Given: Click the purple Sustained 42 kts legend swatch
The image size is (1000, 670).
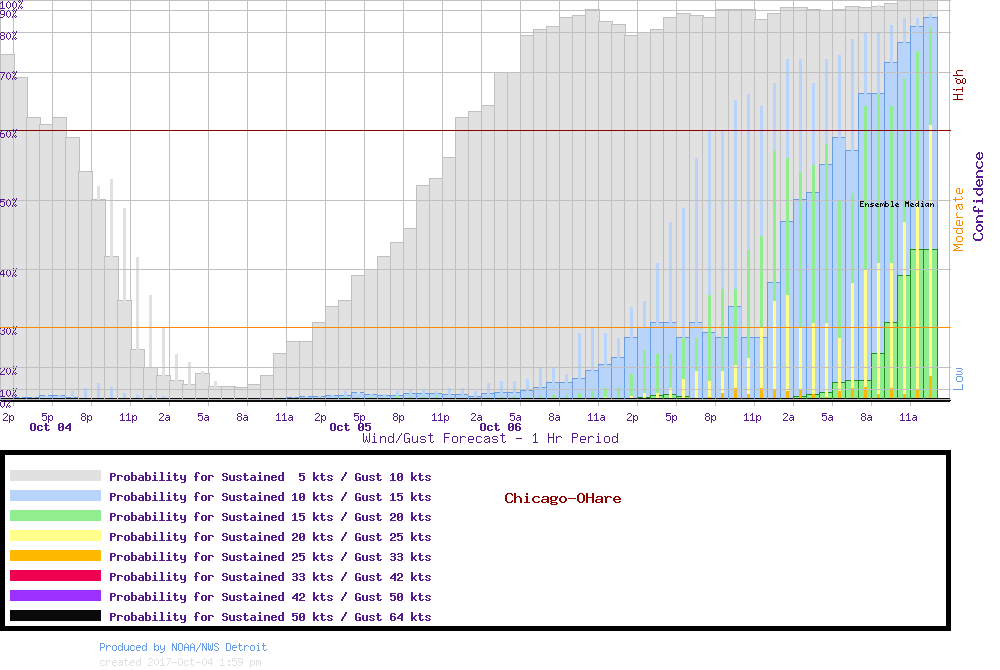Looking at the screenshot, I should pyautogui.click(x=55, y=596).
